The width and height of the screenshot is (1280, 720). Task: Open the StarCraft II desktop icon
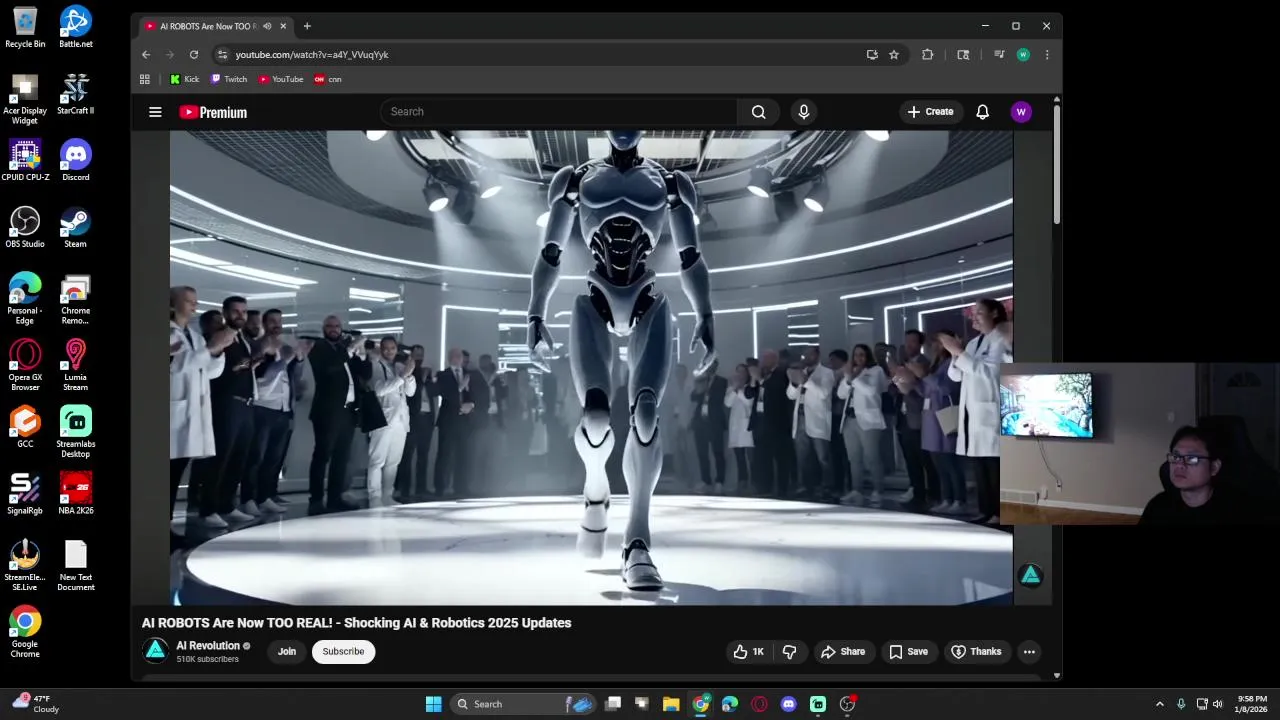pos(75,94)
